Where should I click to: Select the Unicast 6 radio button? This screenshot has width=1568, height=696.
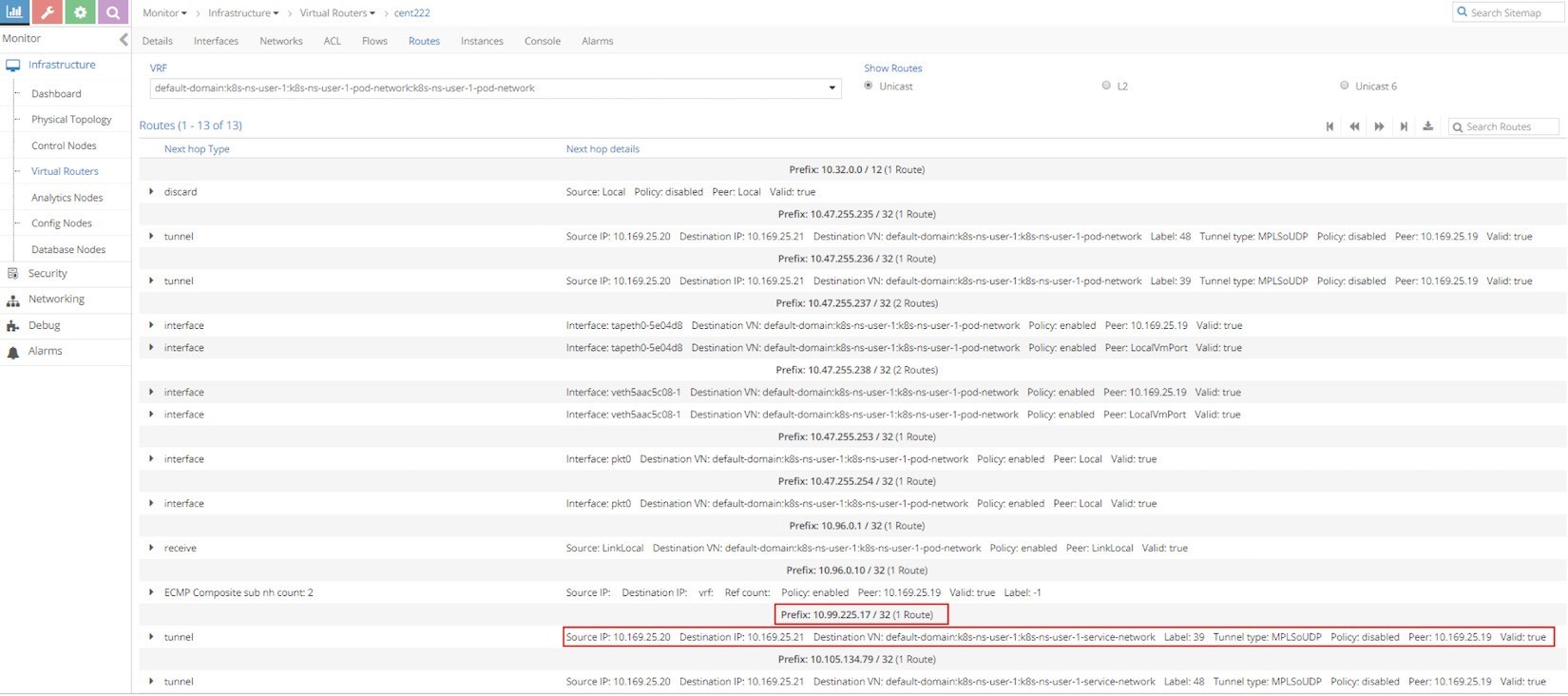pyautogui.click(x=1344, y=86)
